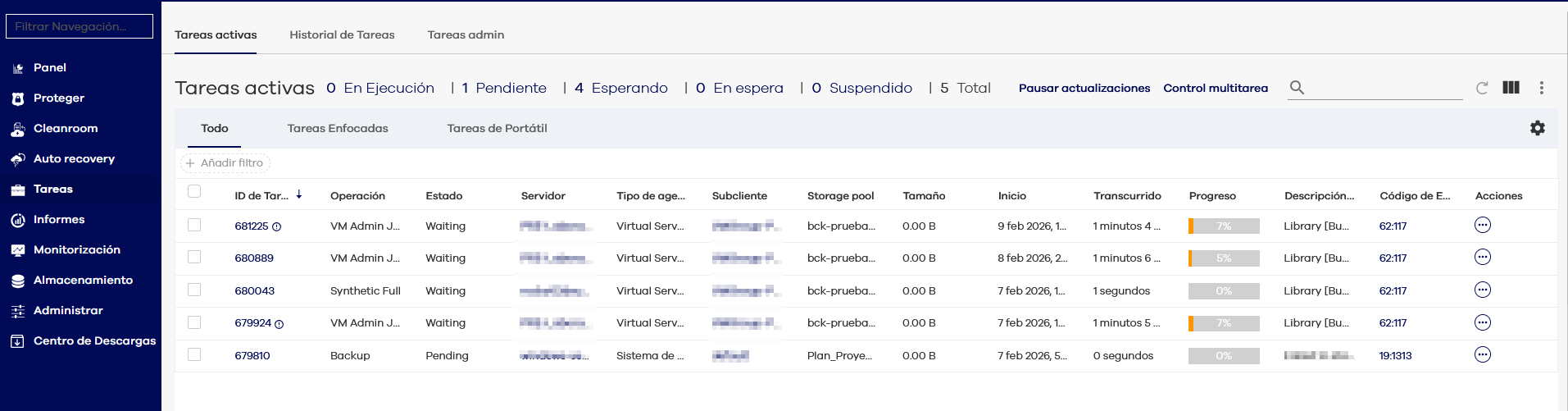Open the column chooser icon
The image size is (1568, 411).
(x=1511, y=87)
